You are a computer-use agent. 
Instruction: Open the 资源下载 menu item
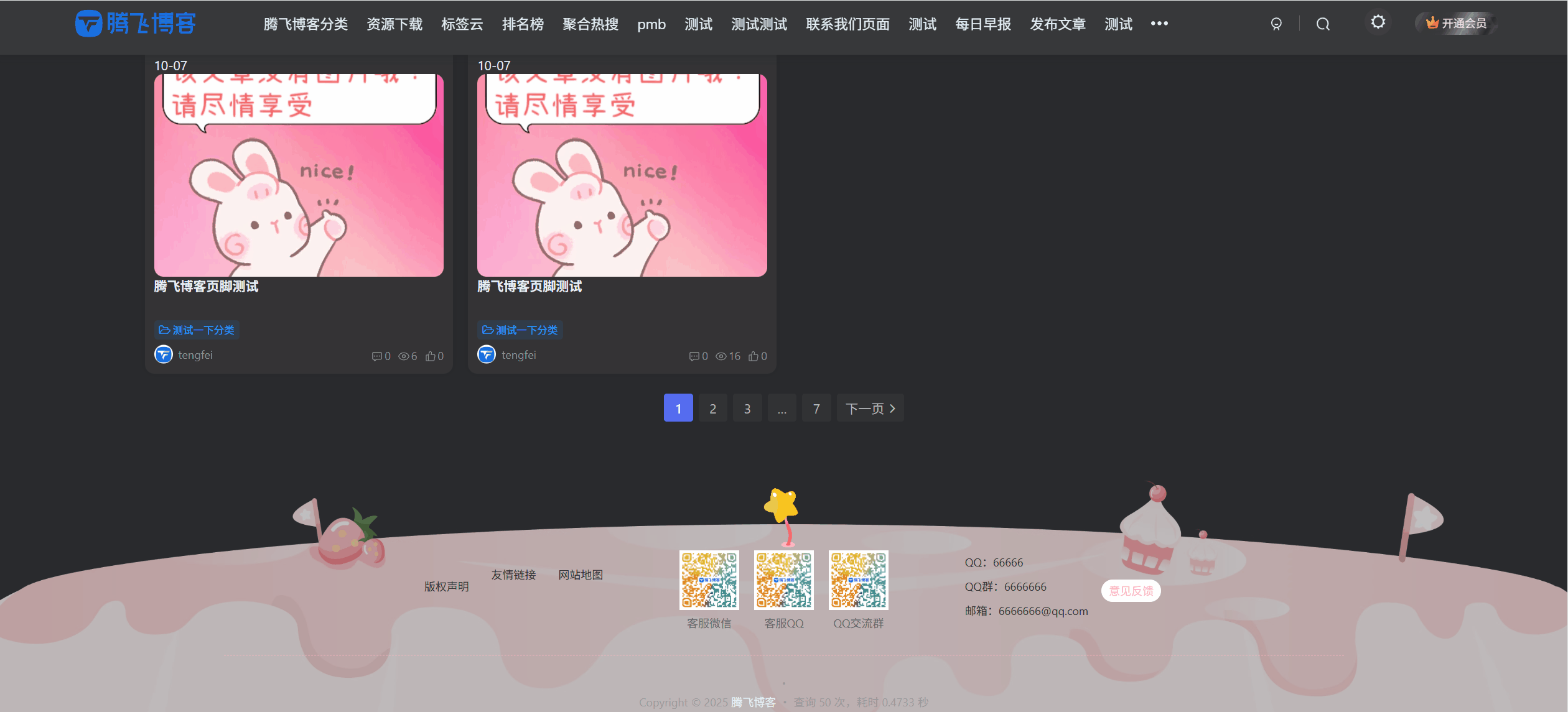pyautogui.click(x=394, y=24)
